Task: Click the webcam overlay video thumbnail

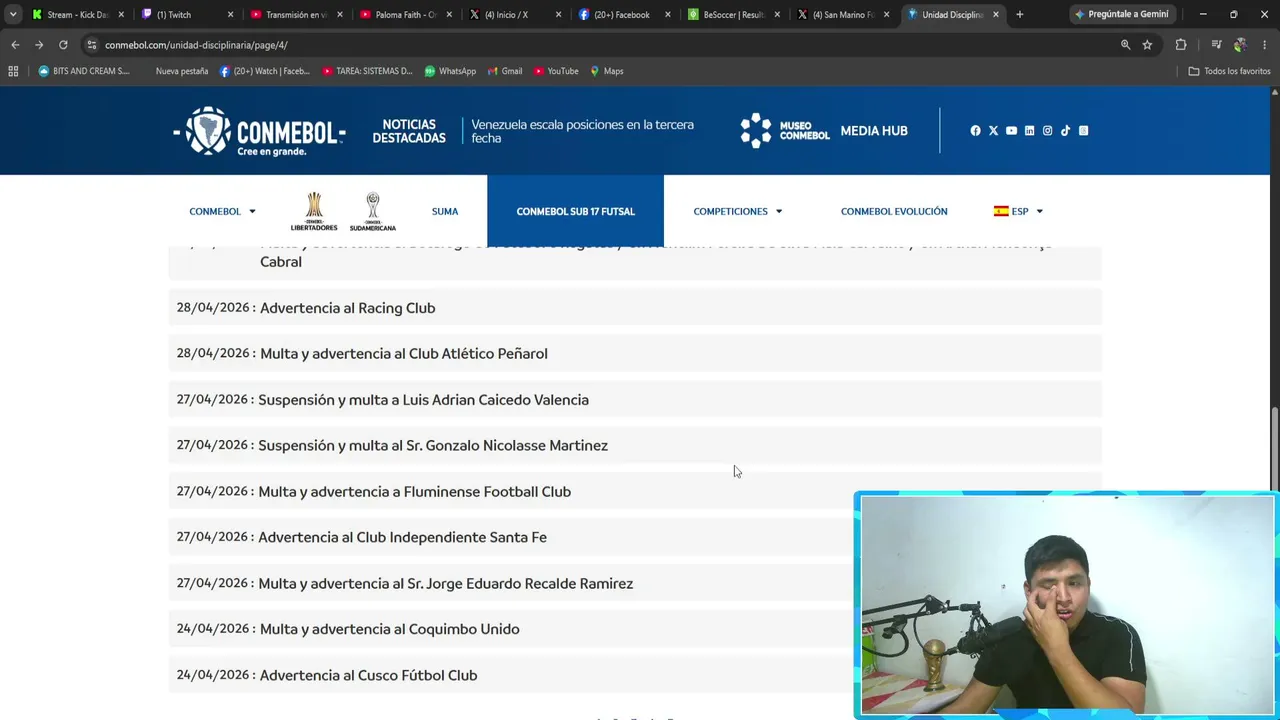Action: click(1066, 605)
